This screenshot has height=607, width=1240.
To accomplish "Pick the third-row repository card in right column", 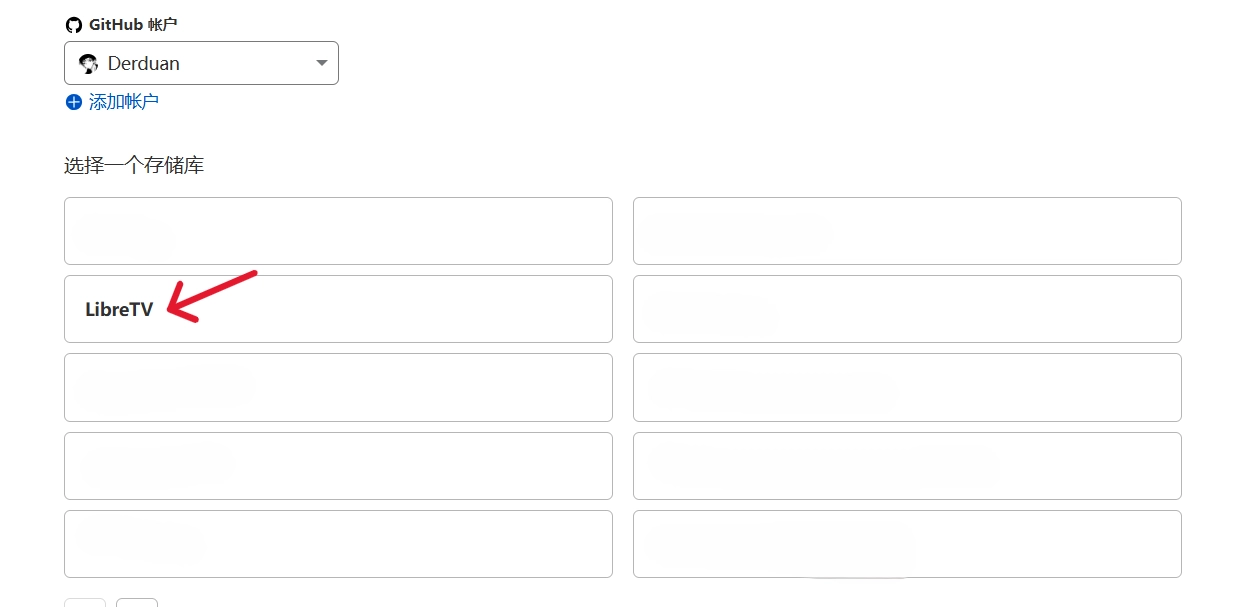I will point(907,387).
